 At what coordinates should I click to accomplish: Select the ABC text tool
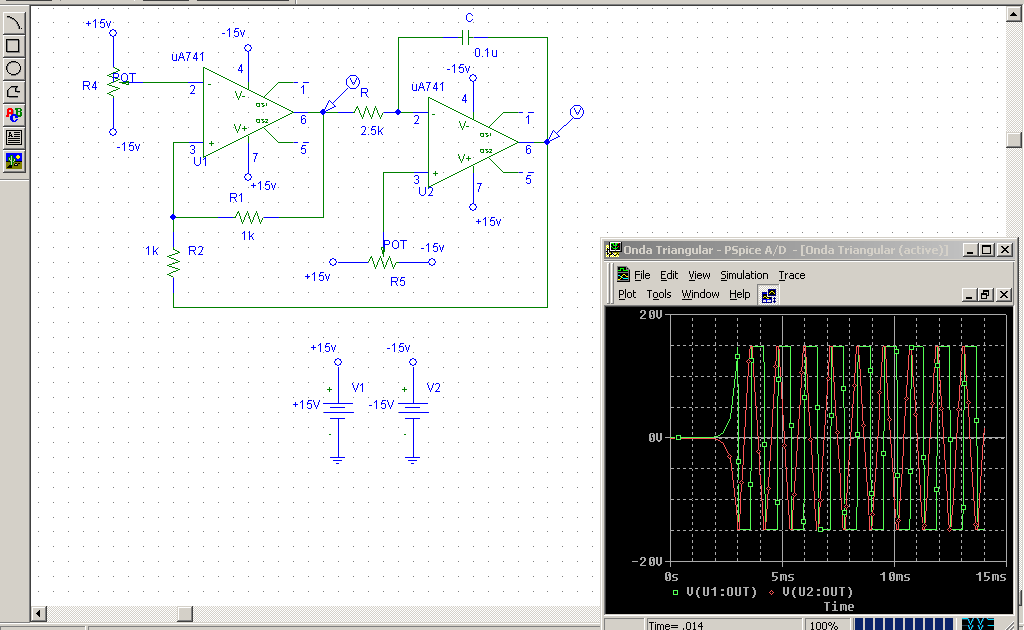[x=12, y=113]
